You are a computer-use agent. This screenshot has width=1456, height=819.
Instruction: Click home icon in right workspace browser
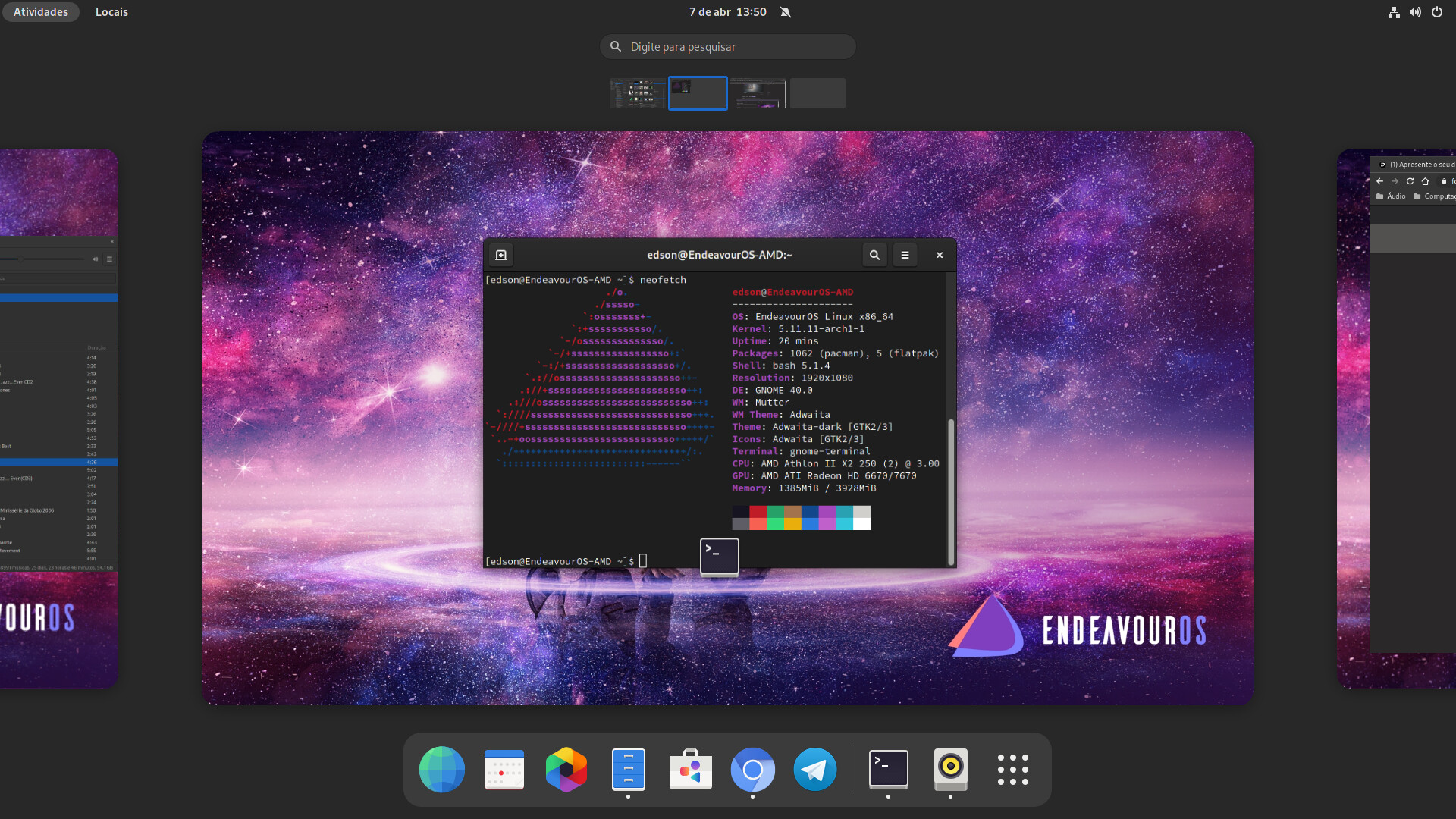(1425, 181)
